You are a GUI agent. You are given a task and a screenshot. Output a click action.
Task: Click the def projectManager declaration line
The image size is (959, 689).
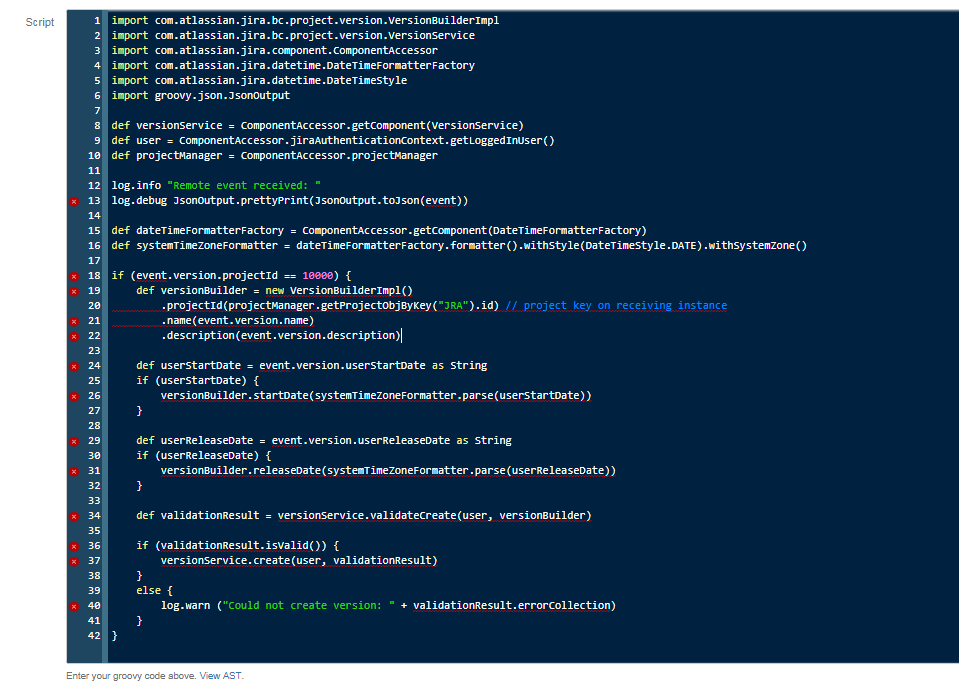pos(275,155)
